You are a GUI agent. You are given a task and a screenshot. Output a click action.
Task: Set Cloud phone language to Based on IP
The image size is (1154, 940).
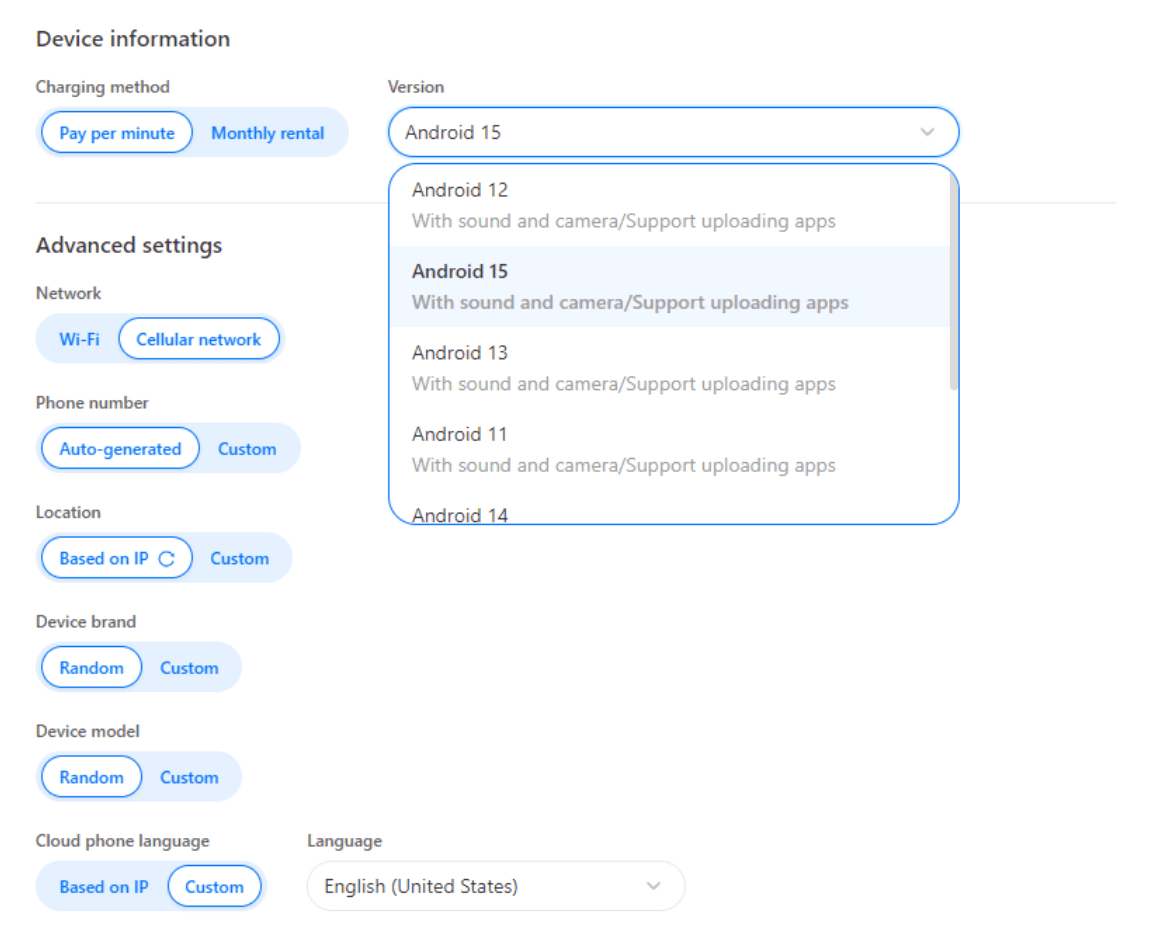(x=103, y=886)
